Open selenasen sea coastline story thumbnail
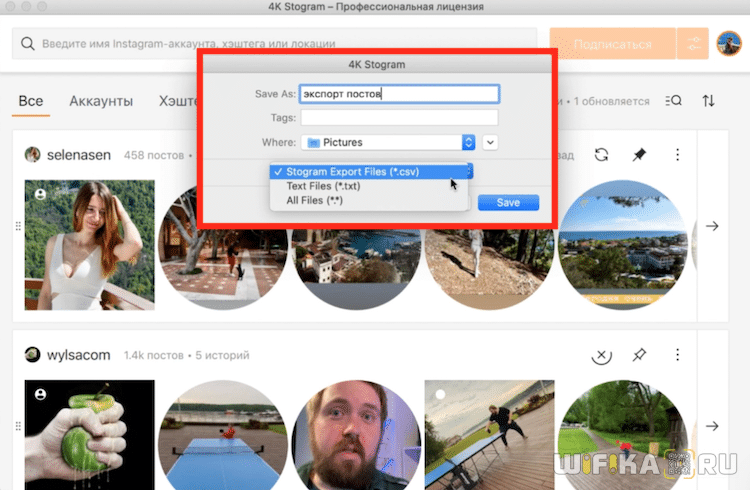The width and height of the screenshot is (750, 490). (623, 245)
